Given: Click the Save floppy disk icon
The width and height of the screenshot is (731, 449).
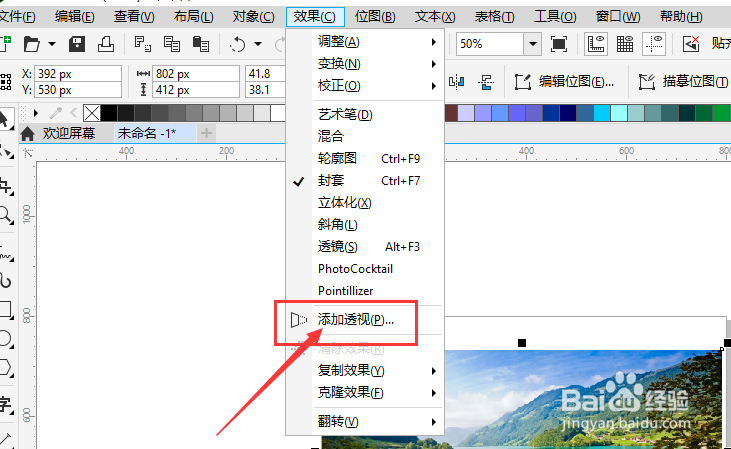Looking at the screenshot, I should click(77, 44).
